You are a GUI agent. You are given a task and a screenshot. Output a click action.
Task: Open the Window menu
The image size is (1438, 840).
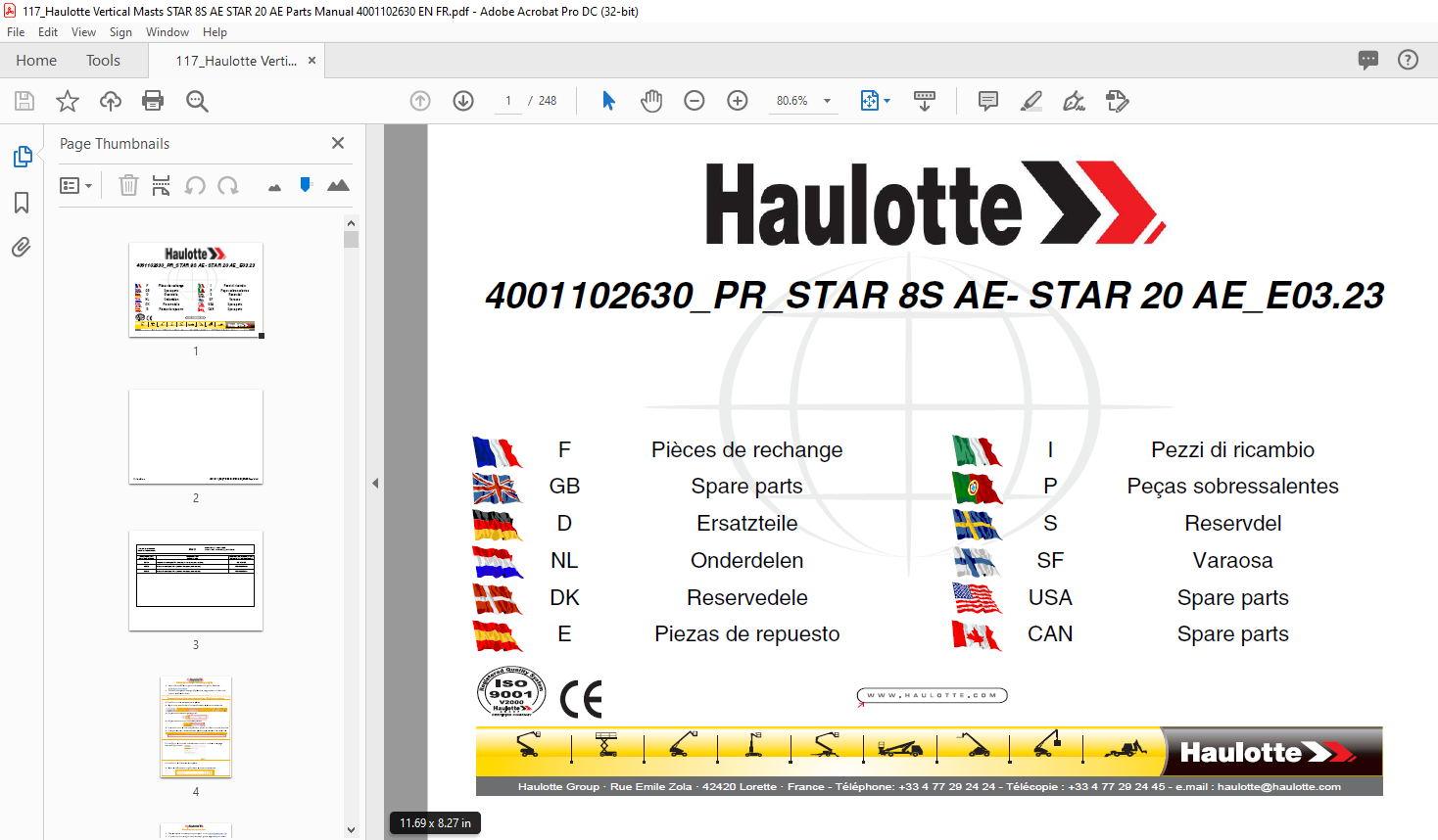pyautogui.click(x=168, y=32)
